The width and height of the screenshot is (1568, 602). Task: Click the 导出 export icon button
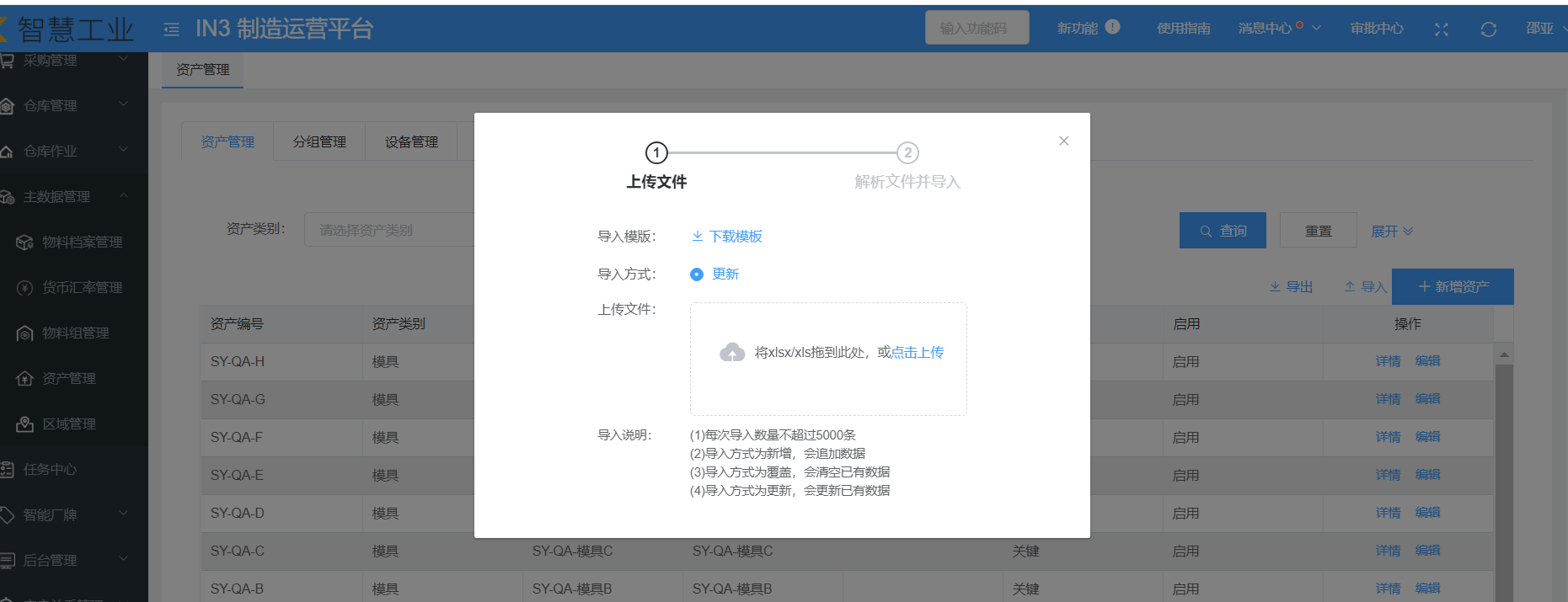click(1291, 287)
